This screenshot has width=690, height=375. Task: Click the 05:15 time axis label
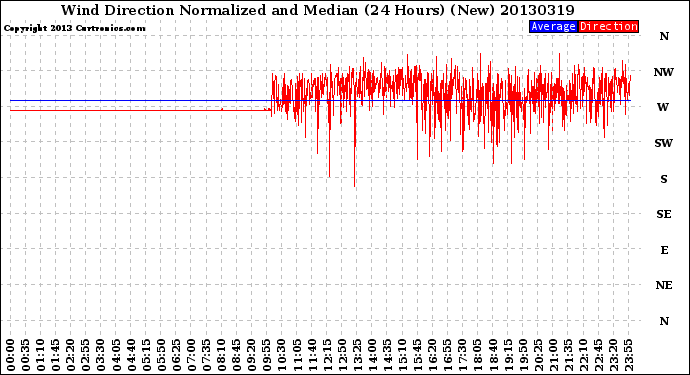pyautogui.click(x=146, y=355)
